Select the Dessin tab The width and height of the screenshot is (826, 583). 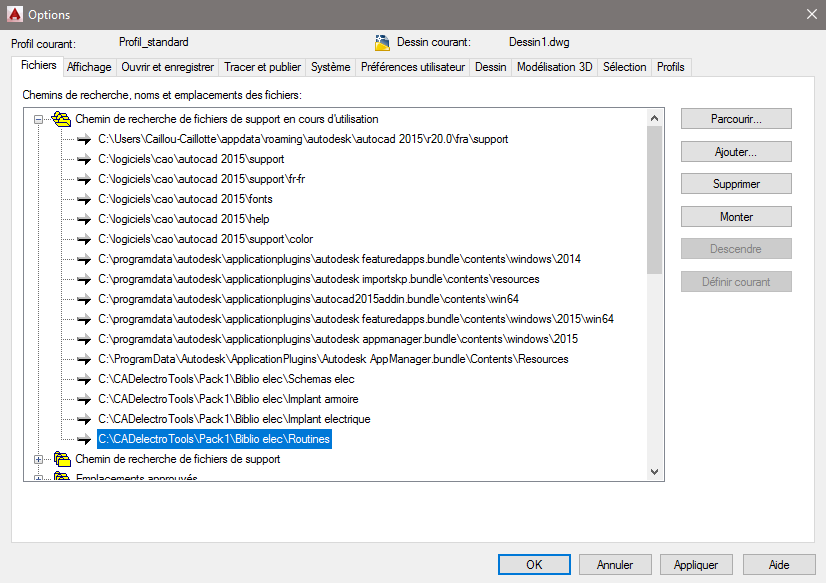(490, 67)
